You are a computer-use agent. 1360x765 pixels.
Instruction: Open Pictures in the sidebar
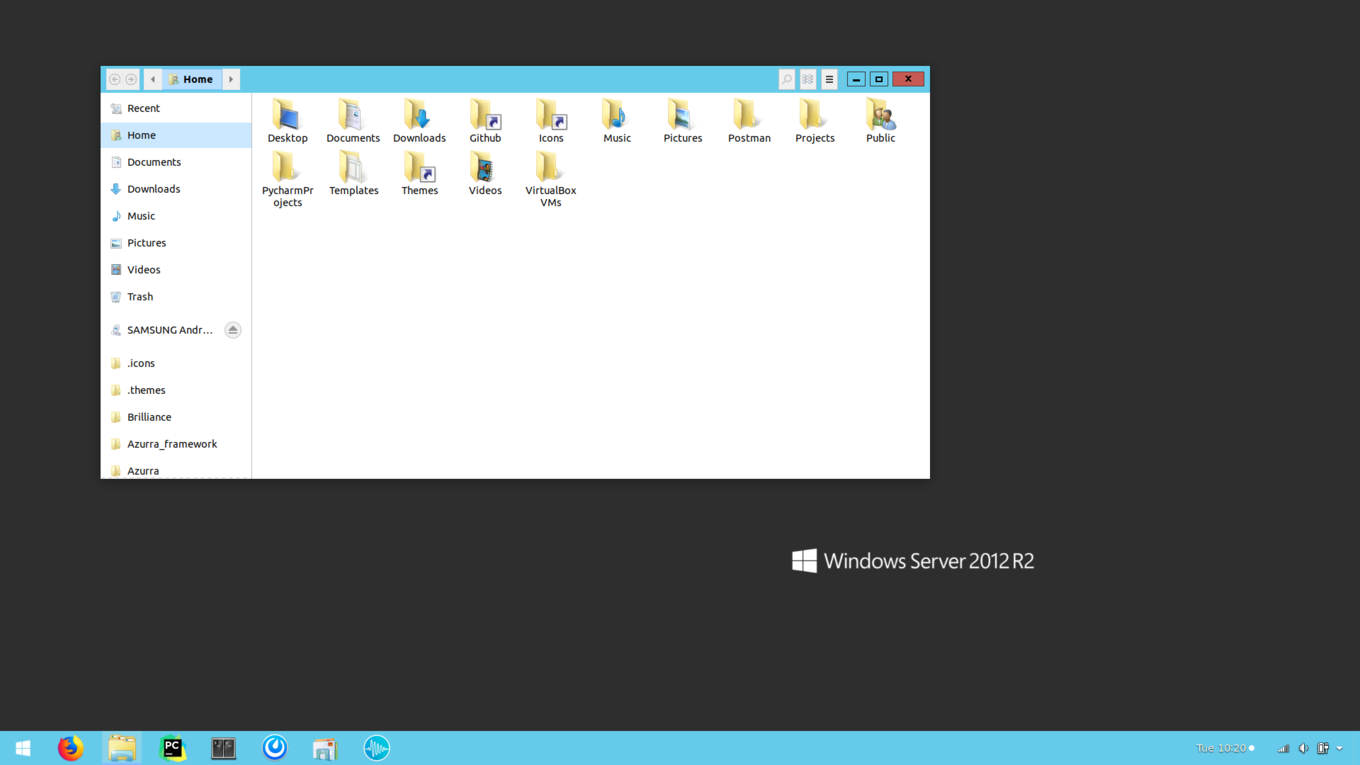pyautogui.click(x=176, y=243)
